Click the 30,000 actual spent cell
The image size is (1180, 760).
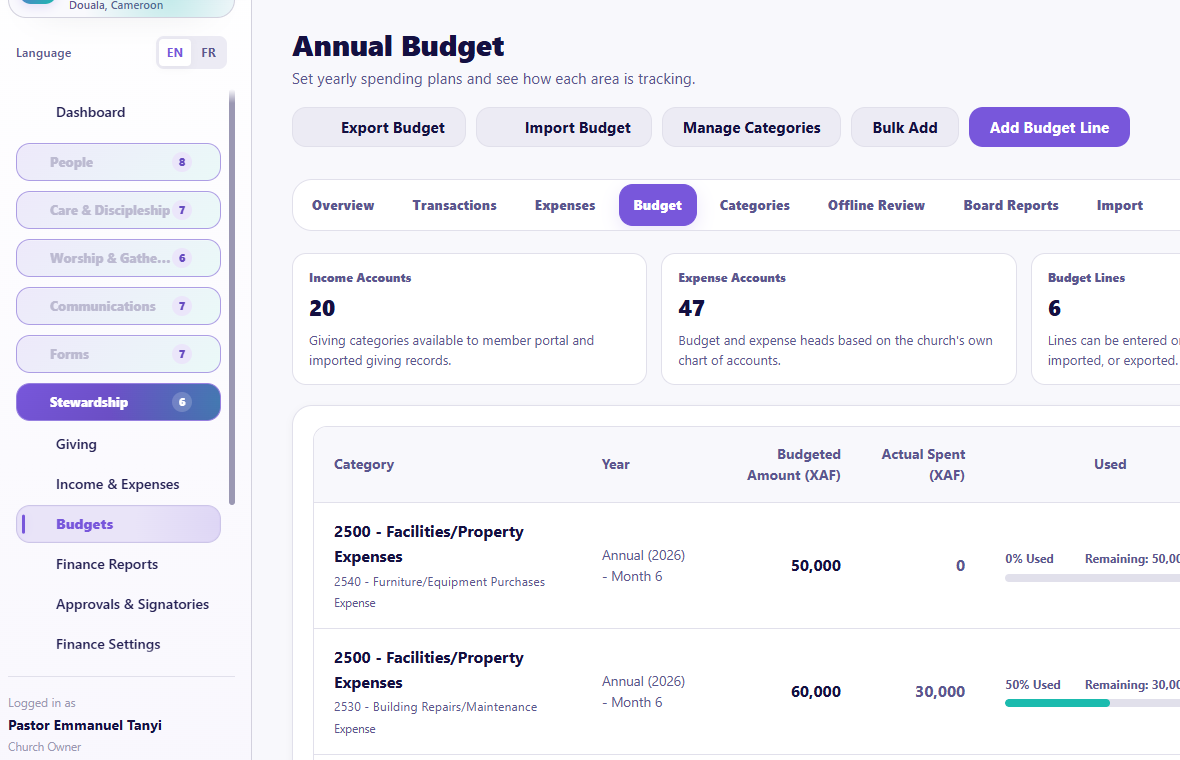coord(939,692)
